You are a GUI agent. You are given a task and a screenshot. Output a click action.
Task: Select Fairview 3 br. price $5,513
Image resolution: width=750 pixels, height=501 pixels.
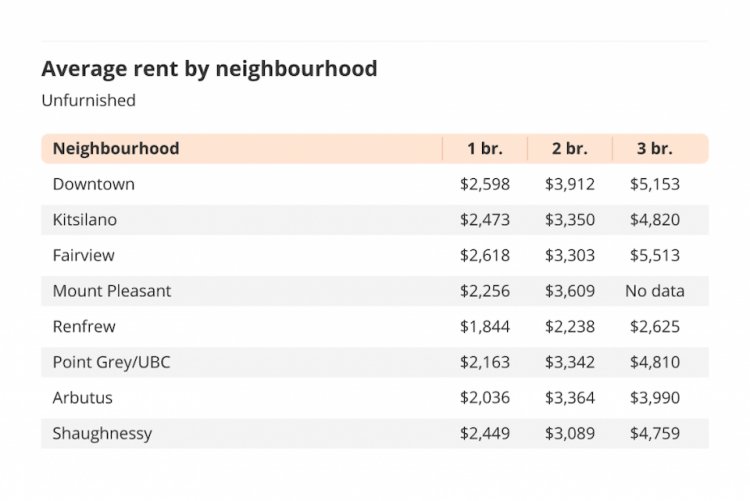click(655, 256)
